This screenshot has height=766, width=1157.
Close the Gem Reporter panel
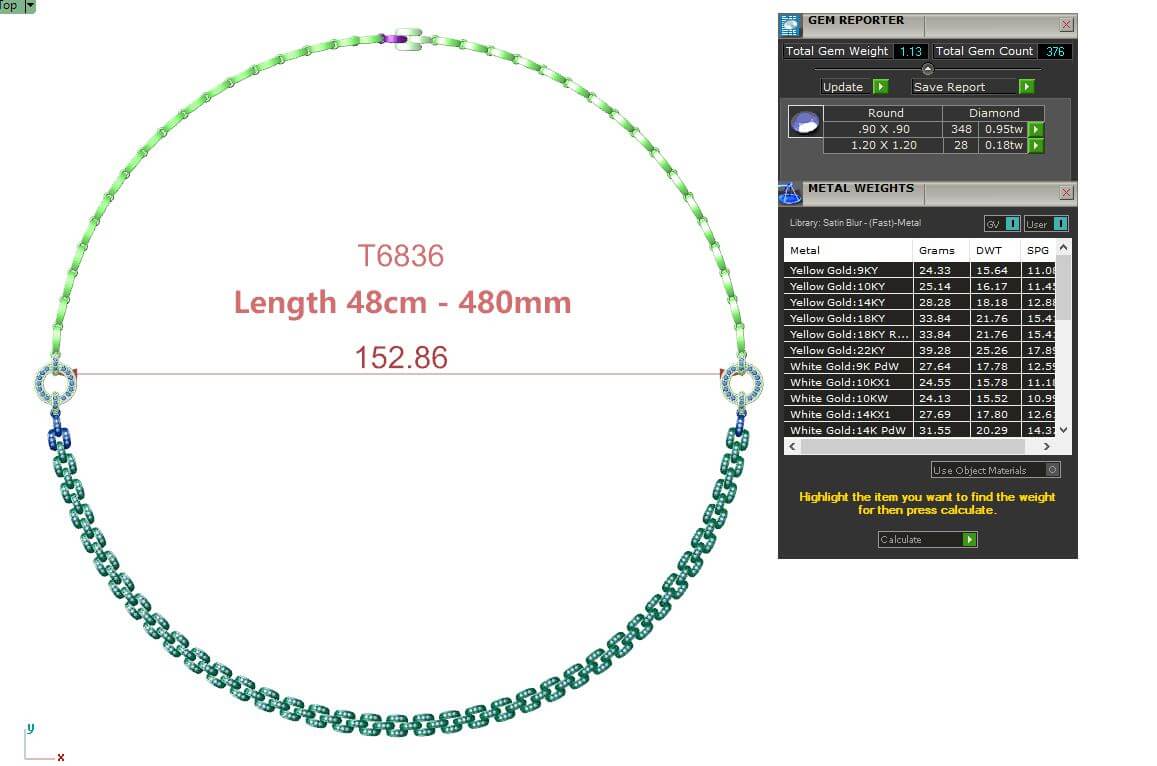[1066, 24]
